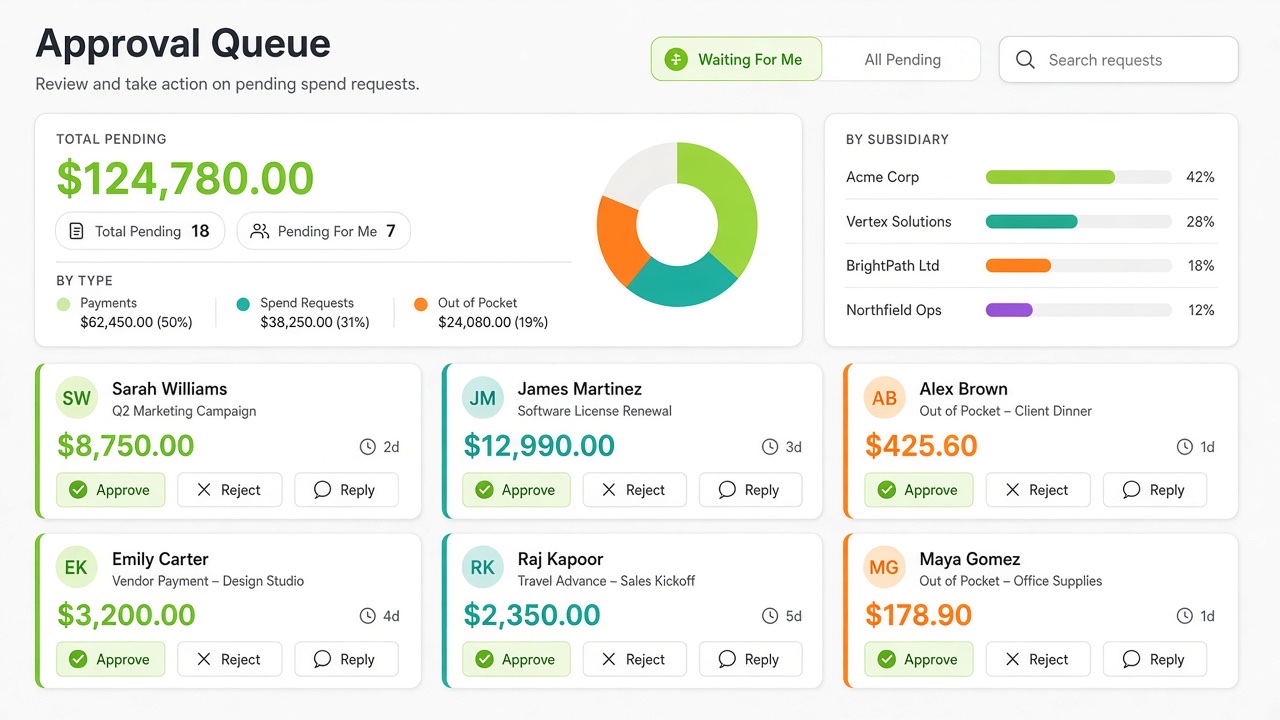This screenshot has width=1280, height=720.
Task: Reply to Alex Brown's Client Dinner request
Action: (x=1155, y=490)
